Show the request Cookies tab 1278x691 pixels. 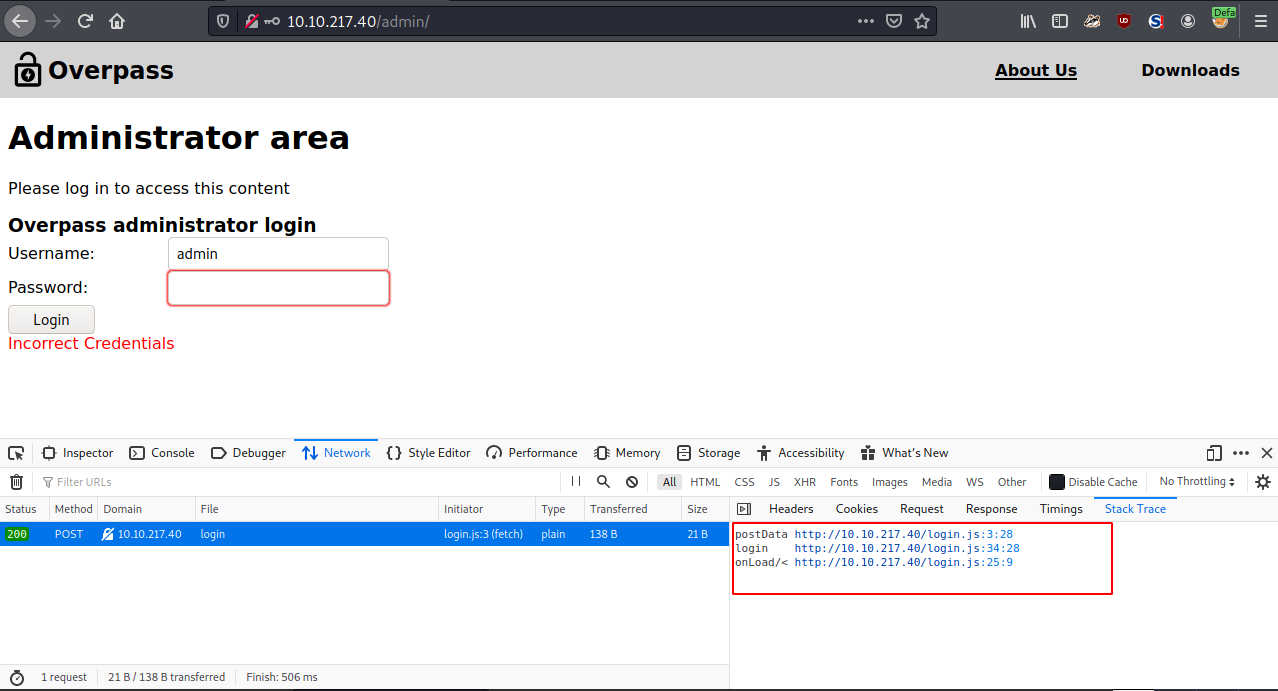click(857, 509)
